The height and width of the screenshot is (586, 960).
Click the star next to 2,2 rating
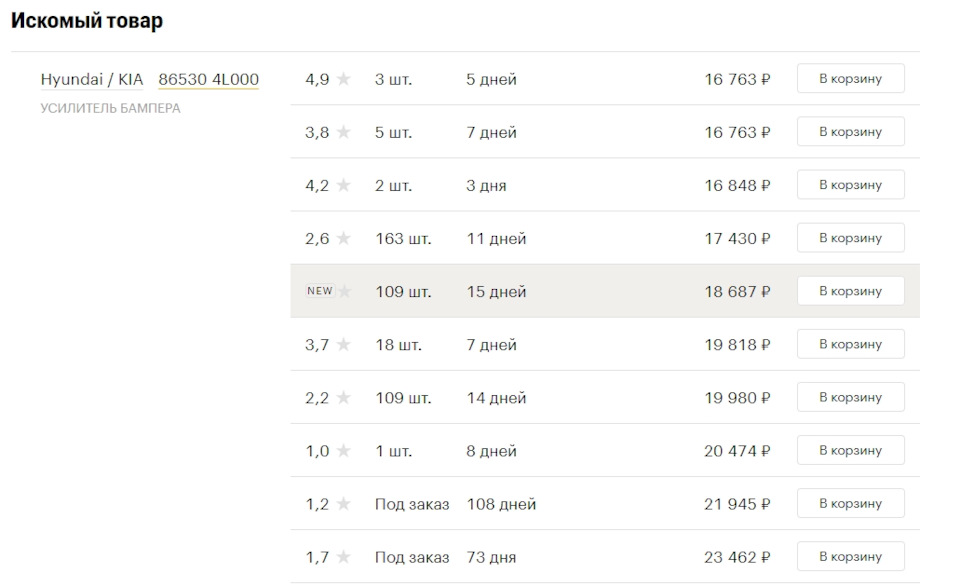pyautogui.click(x=343, y=398)
